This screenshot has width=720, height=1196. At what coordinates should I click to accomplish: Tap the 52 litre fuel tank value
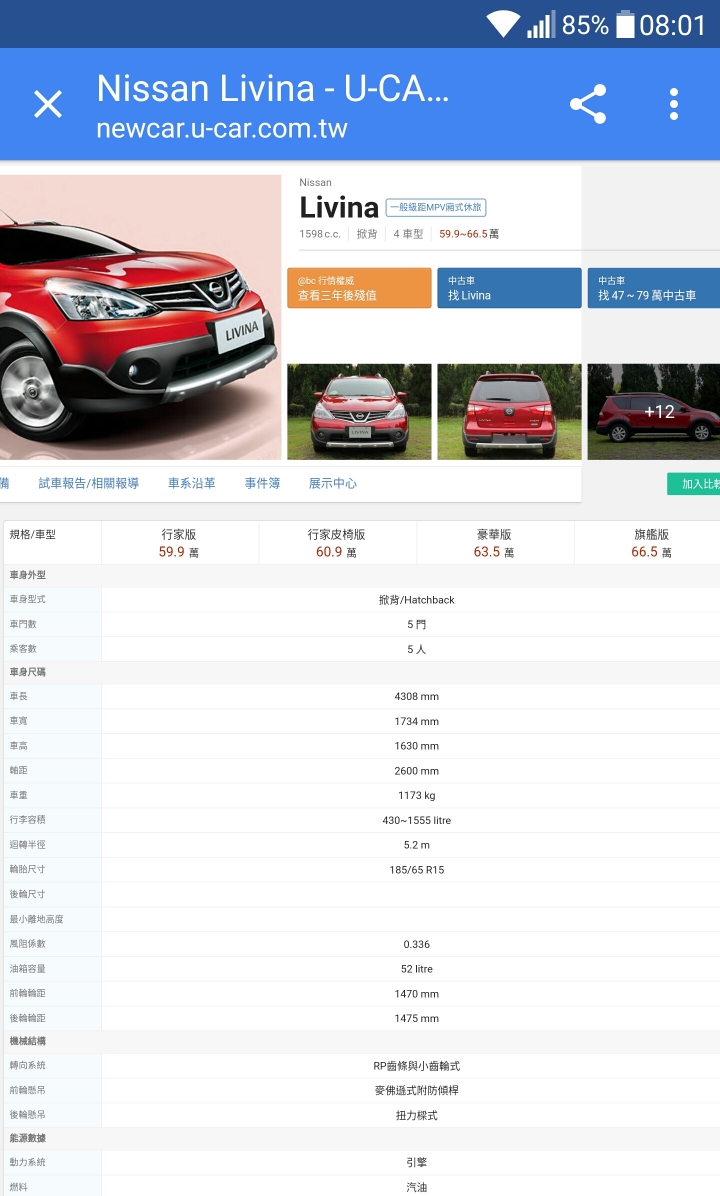(416, 969)
